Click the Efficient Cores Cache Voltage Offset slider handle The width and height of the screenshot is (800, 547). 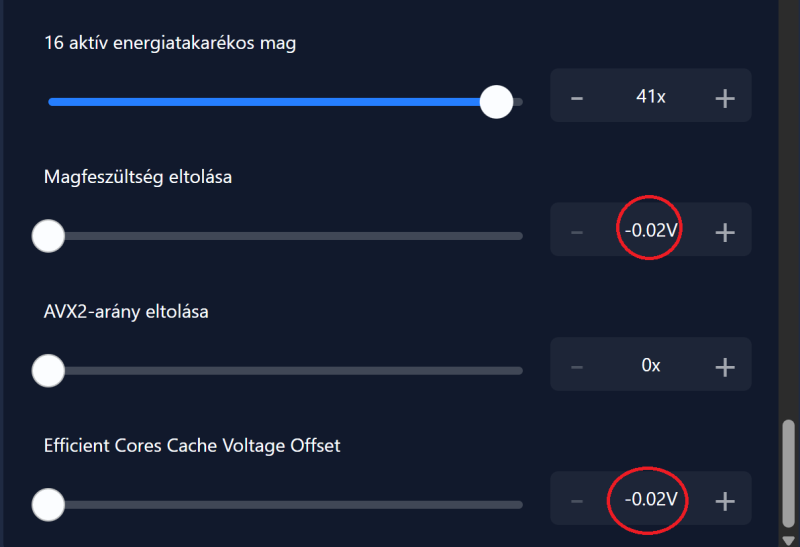pos(48,505)
